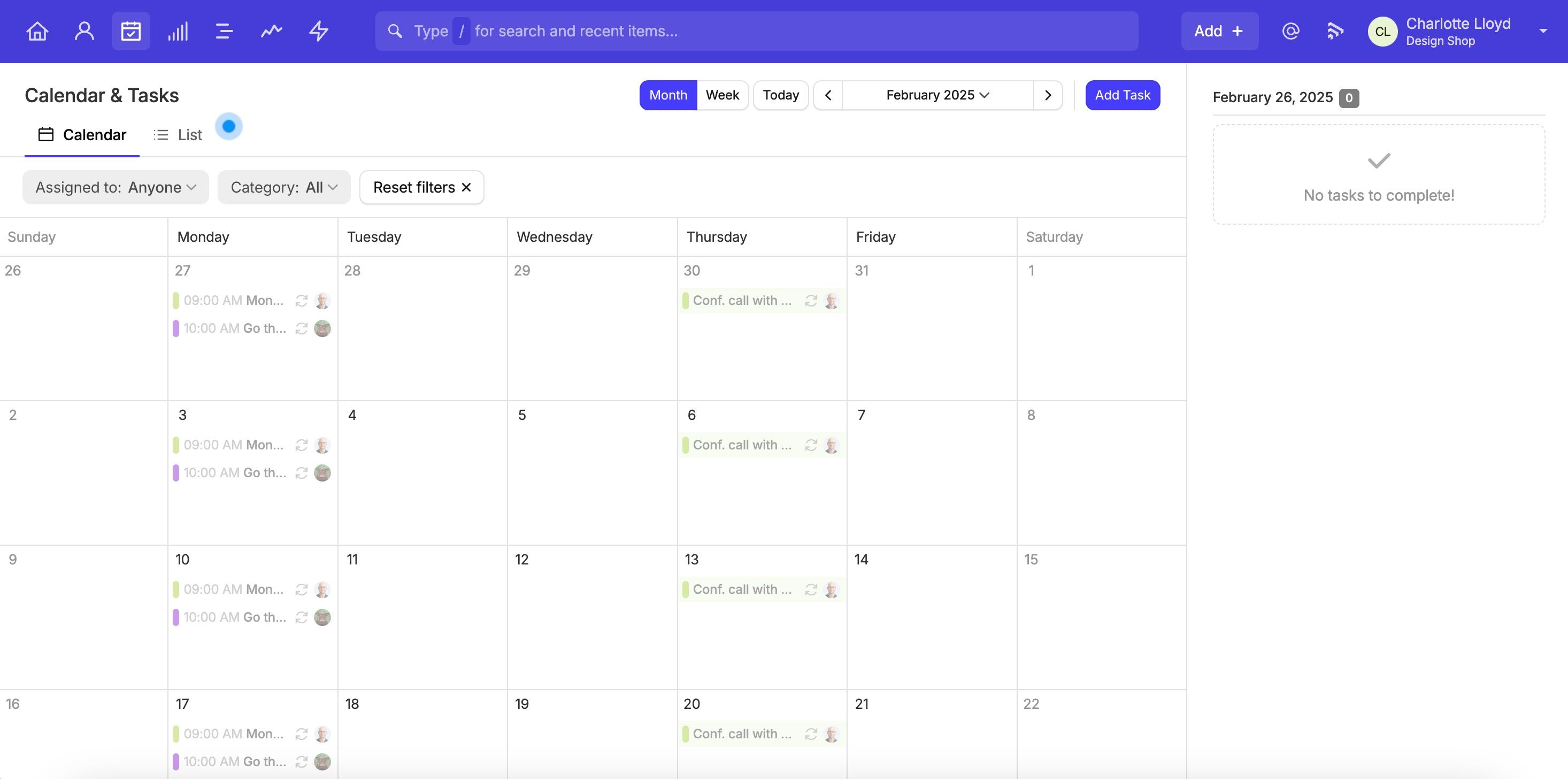
Task: Select the List tab
Action: [x=178, y=135]
